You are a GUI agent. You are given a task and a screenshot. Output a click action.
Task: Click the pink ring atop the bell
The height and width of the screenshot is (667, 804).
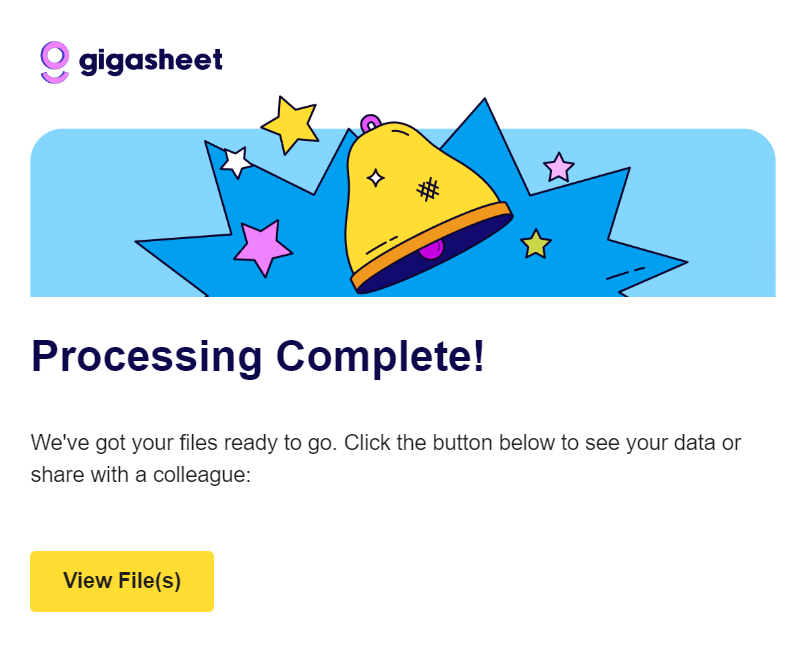point(370,124)
